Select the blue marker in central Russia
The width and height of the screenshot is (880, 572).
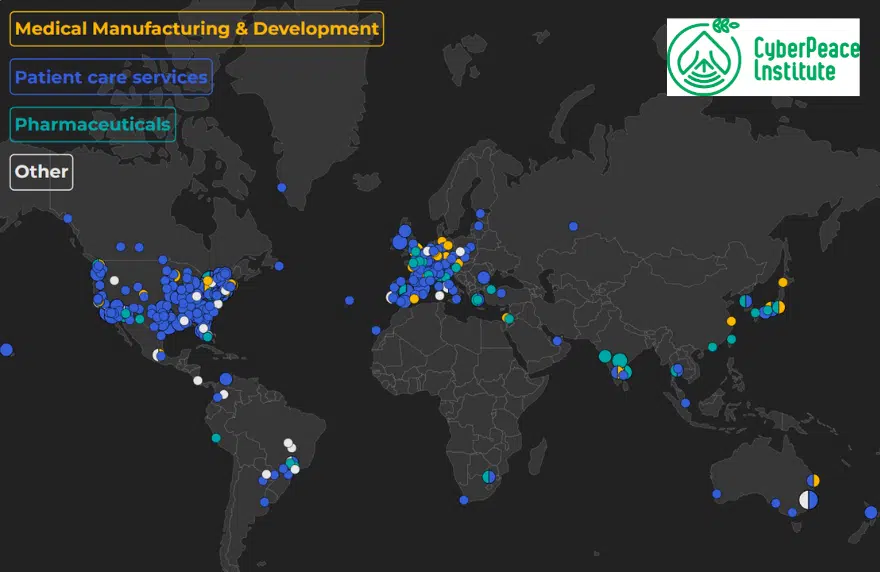pyautogui.click(x=573, y=226)
